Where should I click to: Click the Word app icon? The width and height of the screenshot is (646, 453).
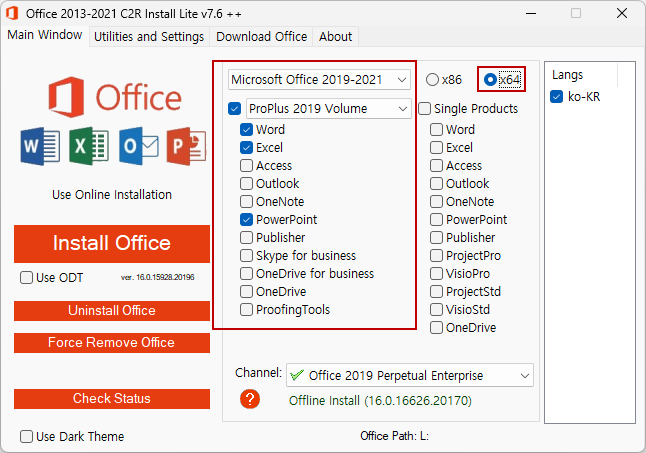40,146
